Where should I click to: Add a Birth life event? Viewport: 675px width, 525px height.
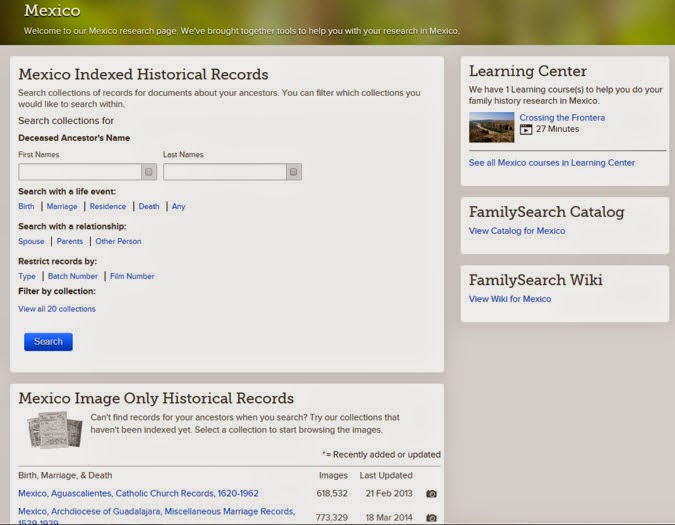click(26, 207)
